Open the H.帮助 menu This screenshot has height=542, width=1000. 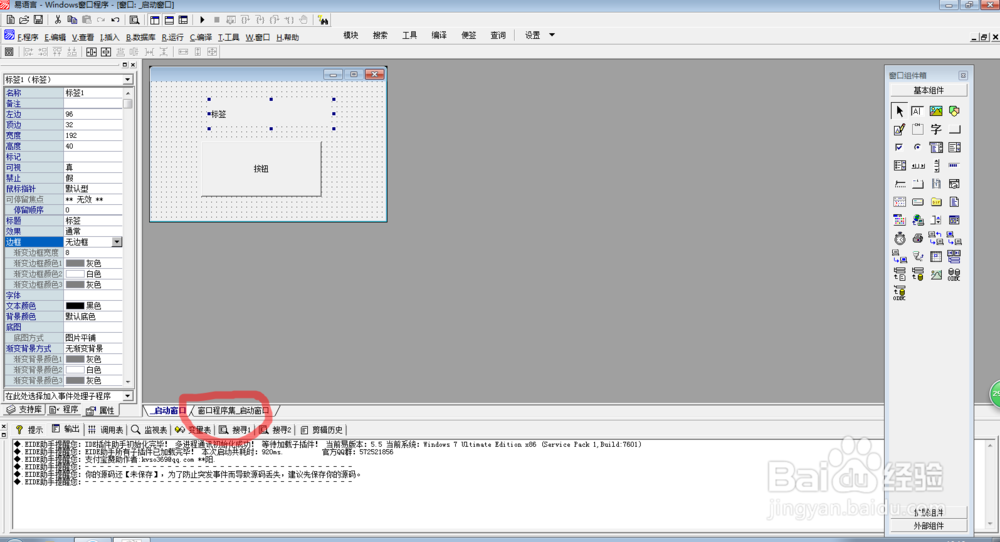click(288, 37)
